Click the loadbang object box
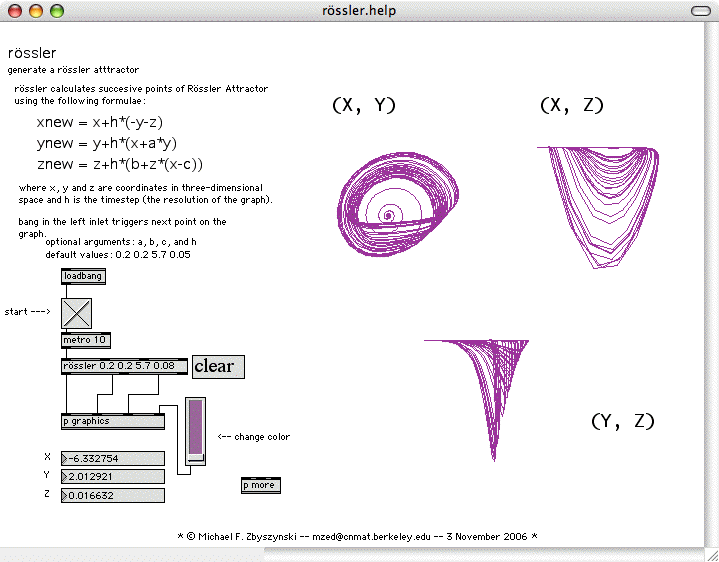The width and height of the screenshot is (719, 562). coord(83,276)
